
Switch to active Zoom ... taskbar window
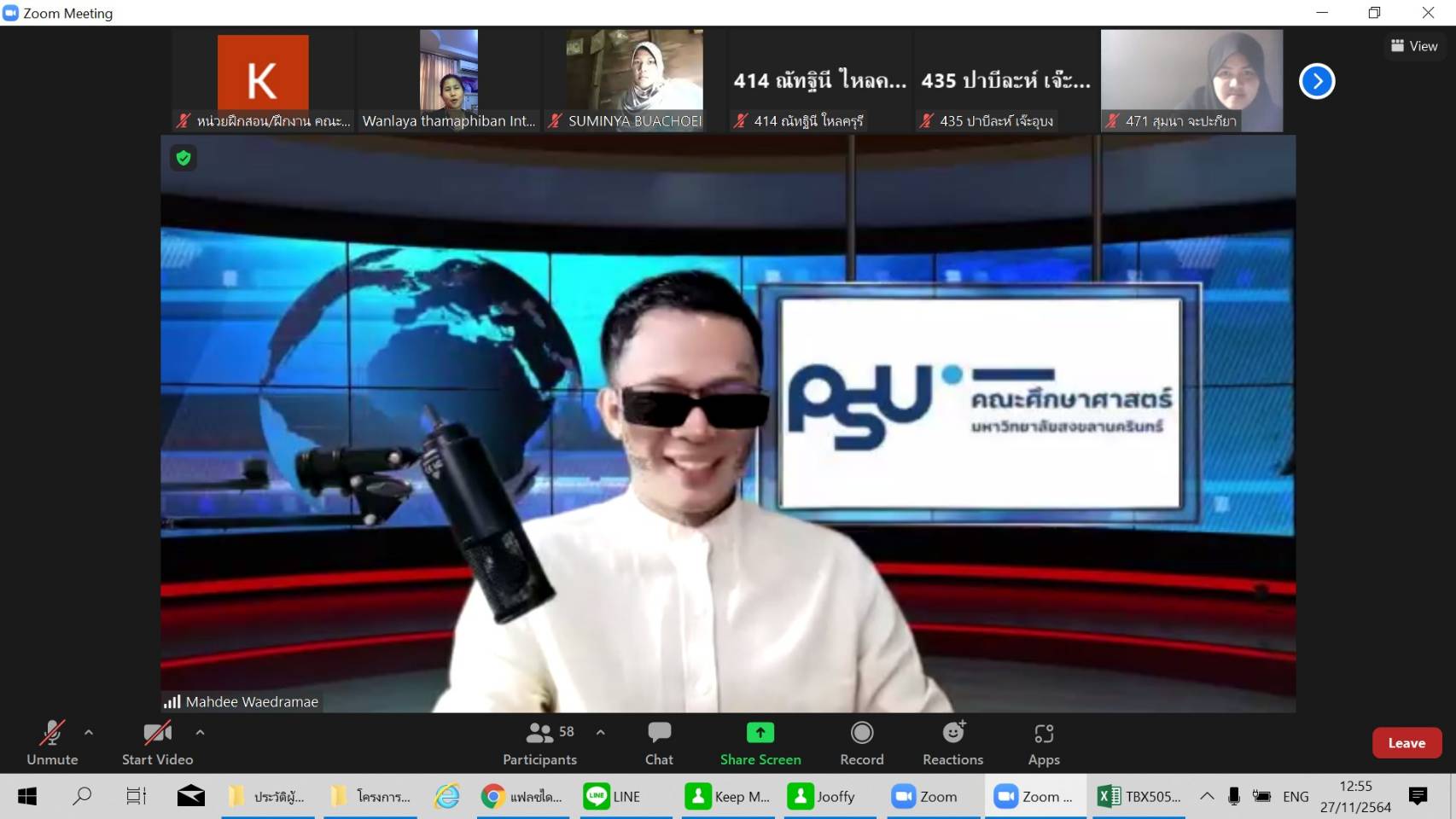tap(1035, 797)
